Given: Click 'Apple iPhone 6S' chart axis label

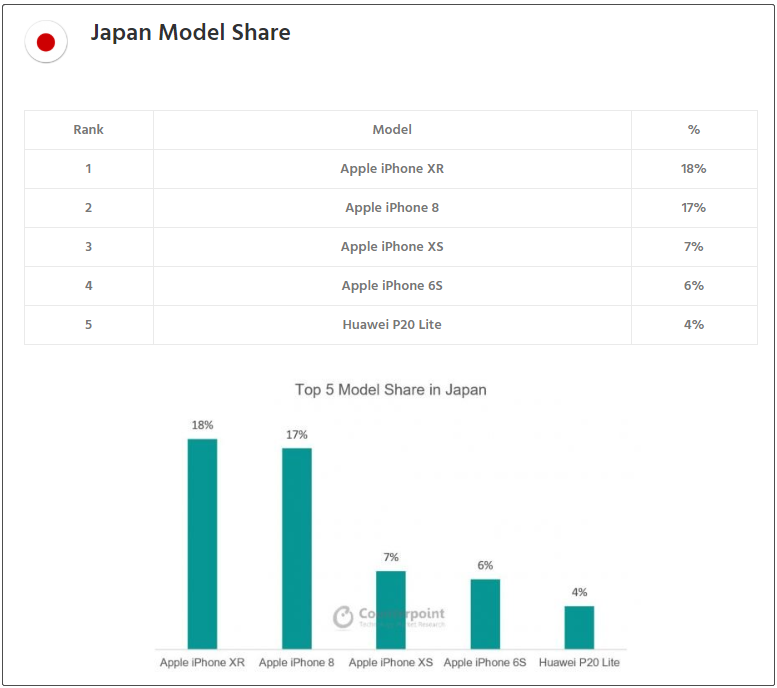Looking at the screenshot, I should click(x=485, y=663).
